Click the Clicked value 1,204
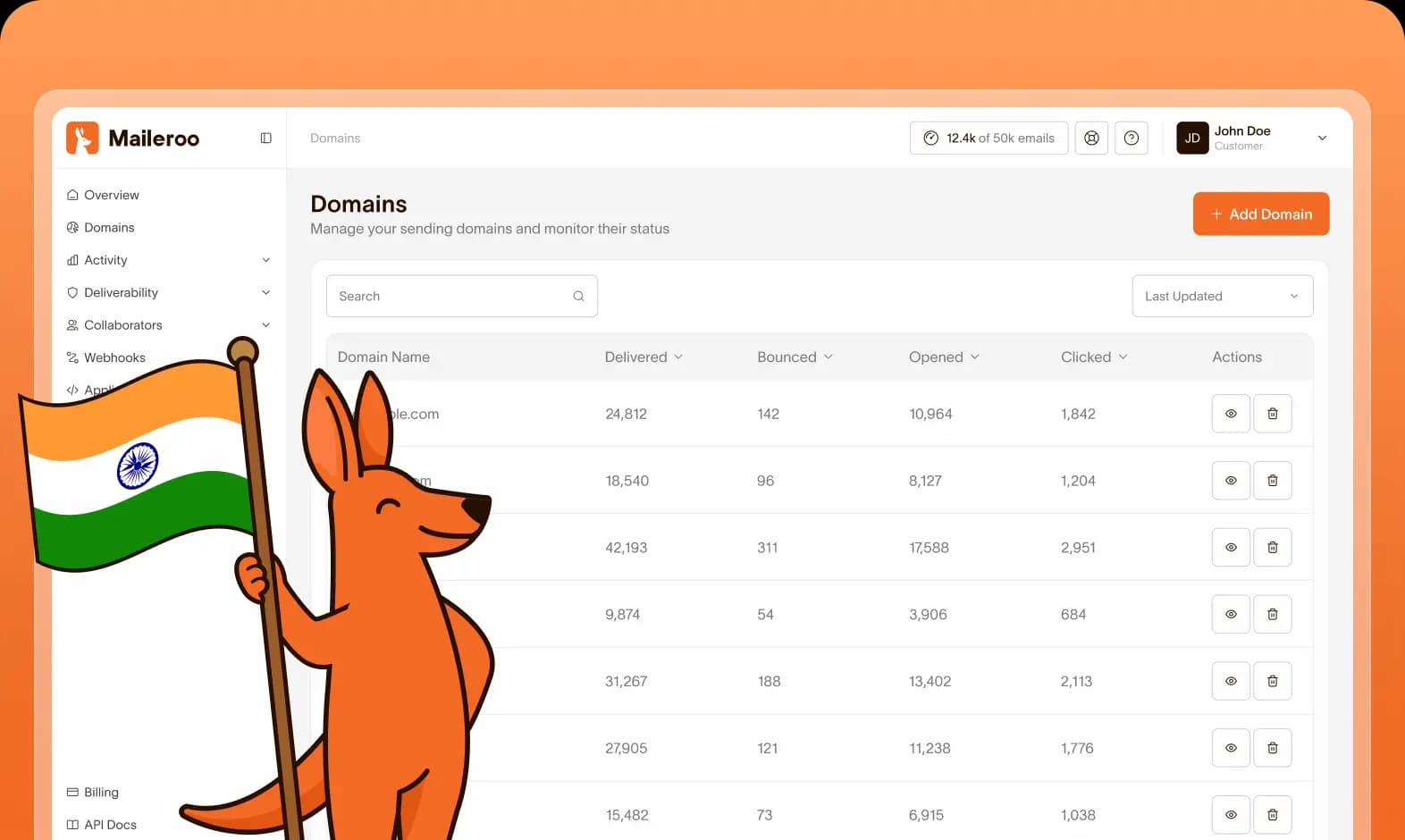 [x=1078, y=481]
